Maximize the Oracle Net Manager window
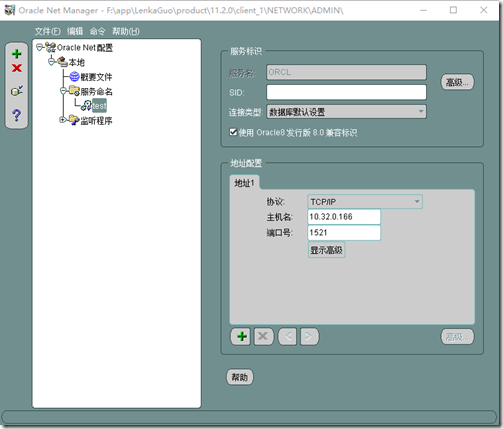 pyautogui.click(x=453, y=10)
